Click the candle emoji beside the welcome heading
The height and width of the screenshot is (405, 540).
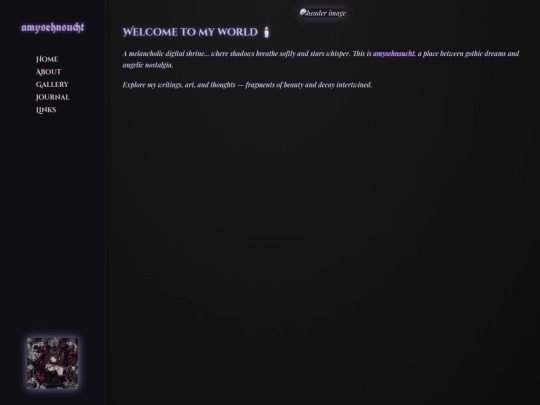(266, 32)
